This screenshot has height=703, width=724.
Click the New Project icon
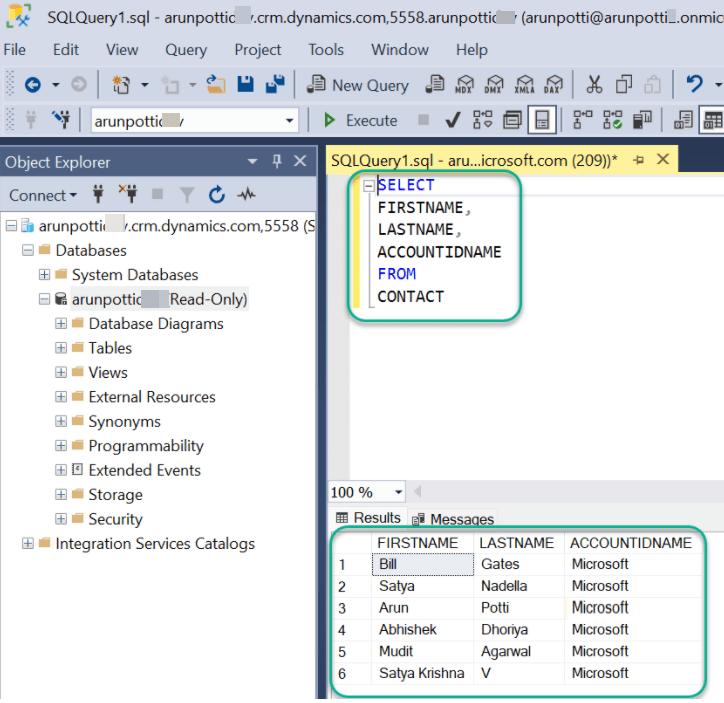(121, 85)
